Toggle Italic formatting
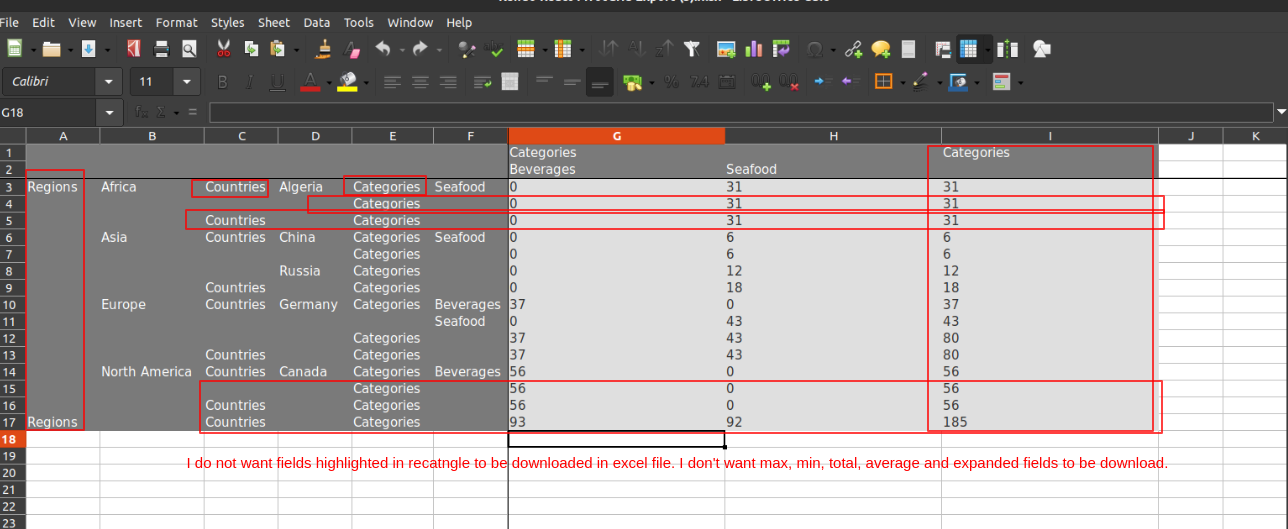The width and height of the screenshot is (1288, 529). (250, 82)
